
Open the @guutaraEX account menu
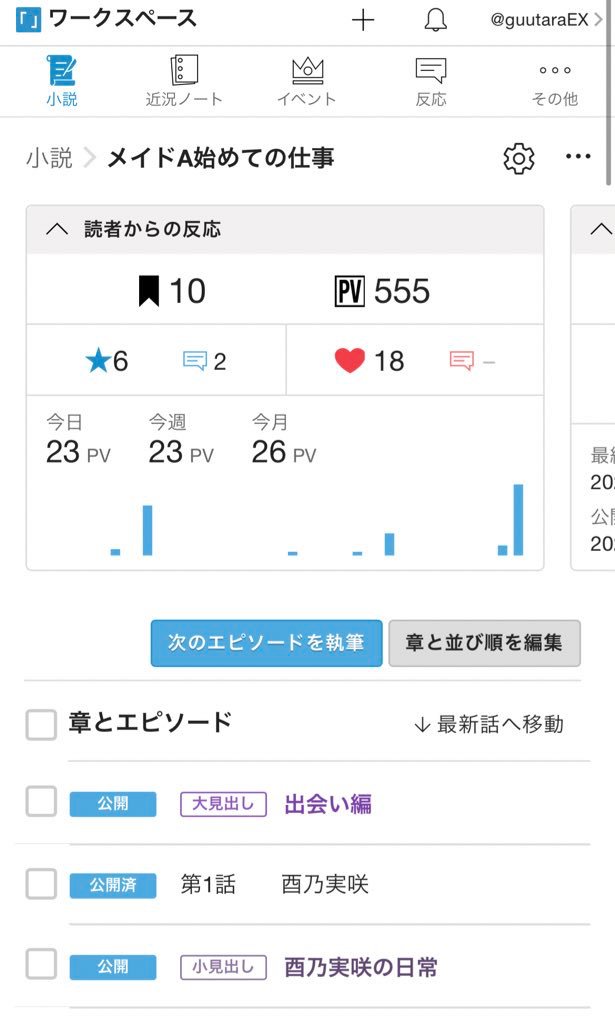pyautogui.click(x=545, y=20)
